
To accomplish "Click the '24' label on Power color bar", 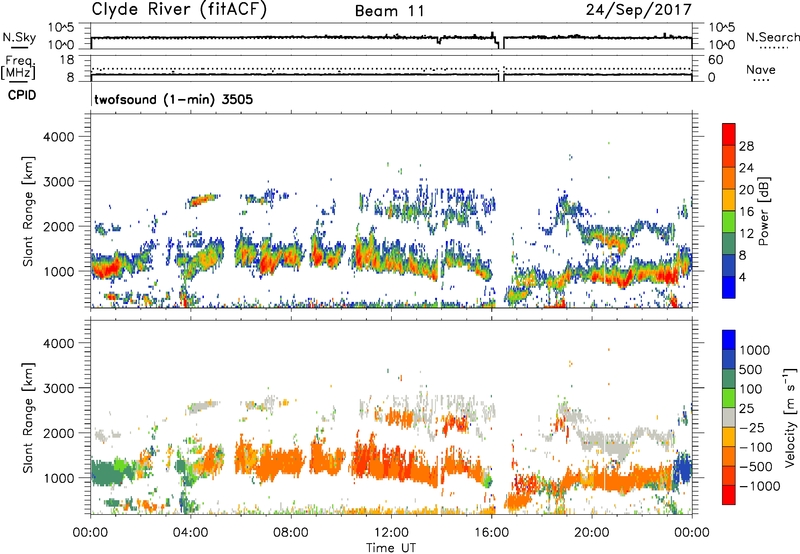I will 746,168.
